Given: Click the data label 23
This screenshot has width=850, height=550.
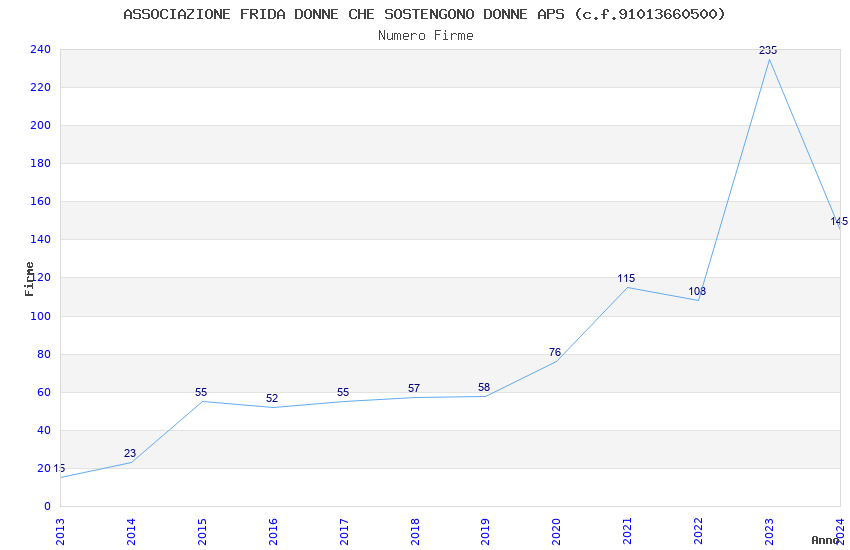Looking at the screenshot, I should [130, 454].
